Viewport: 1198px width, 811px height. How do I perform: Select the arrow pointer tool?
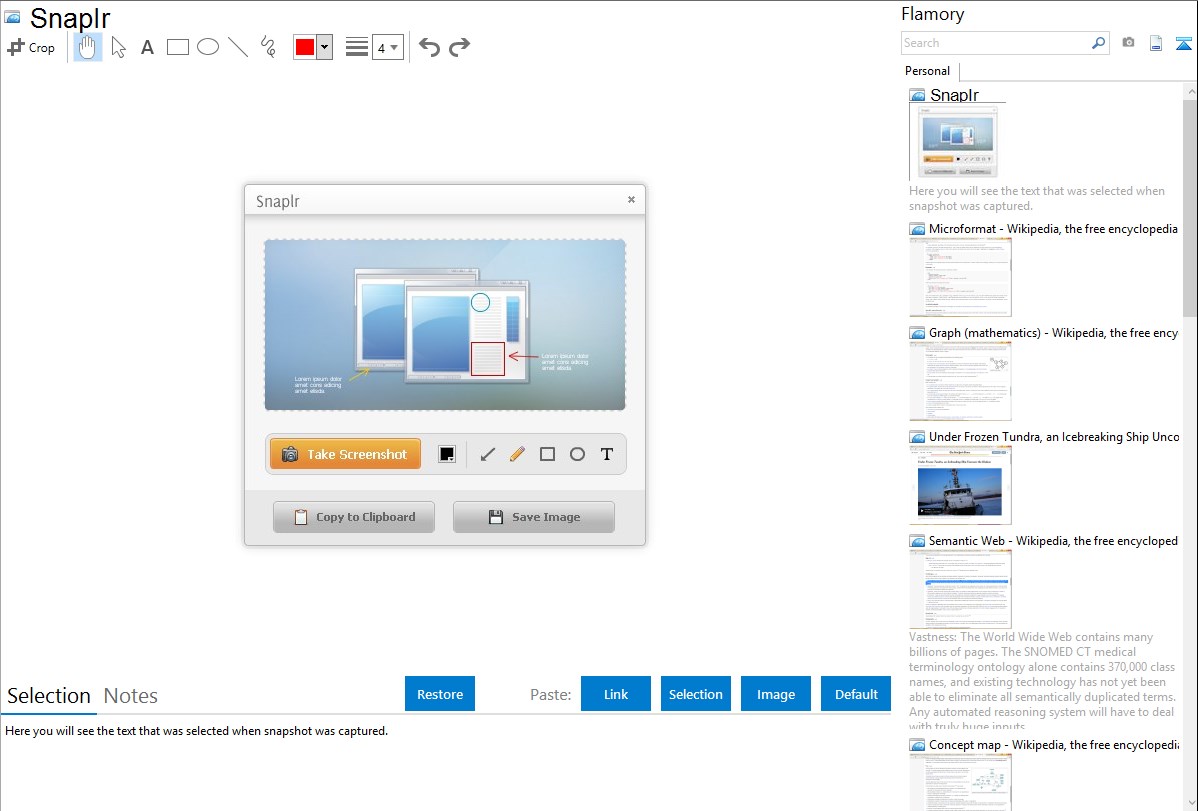118,47
